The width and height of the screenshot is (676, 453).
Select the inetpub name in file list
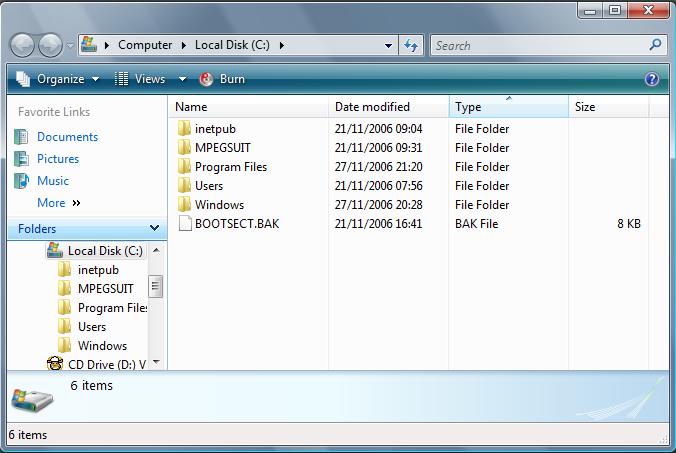pyautogui.click(x=215, y=129)
